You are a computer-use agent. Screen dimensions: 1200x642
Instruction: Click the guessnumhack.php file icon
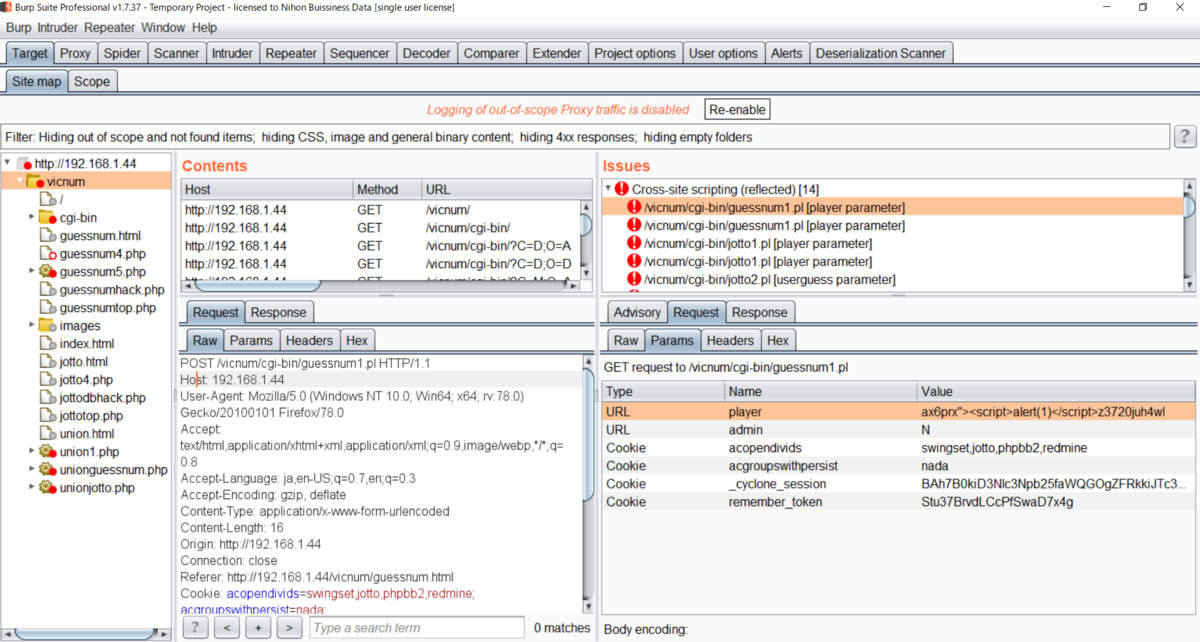click(47, 290)
